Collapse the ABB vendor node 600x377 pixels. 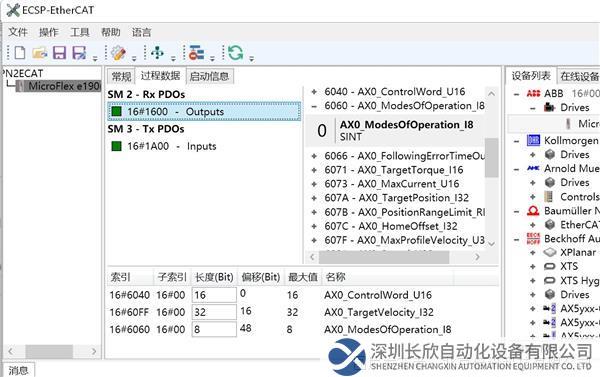[x=517, y=94]
